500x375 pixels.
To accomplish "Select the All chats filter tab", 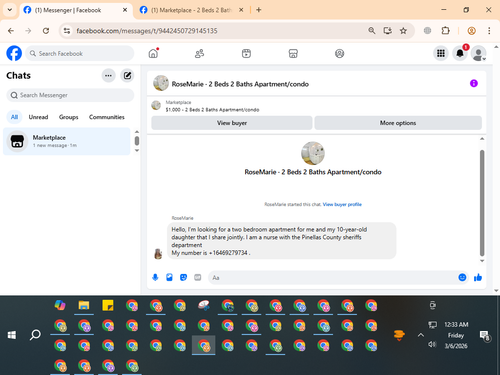I will tap(14, 117).
